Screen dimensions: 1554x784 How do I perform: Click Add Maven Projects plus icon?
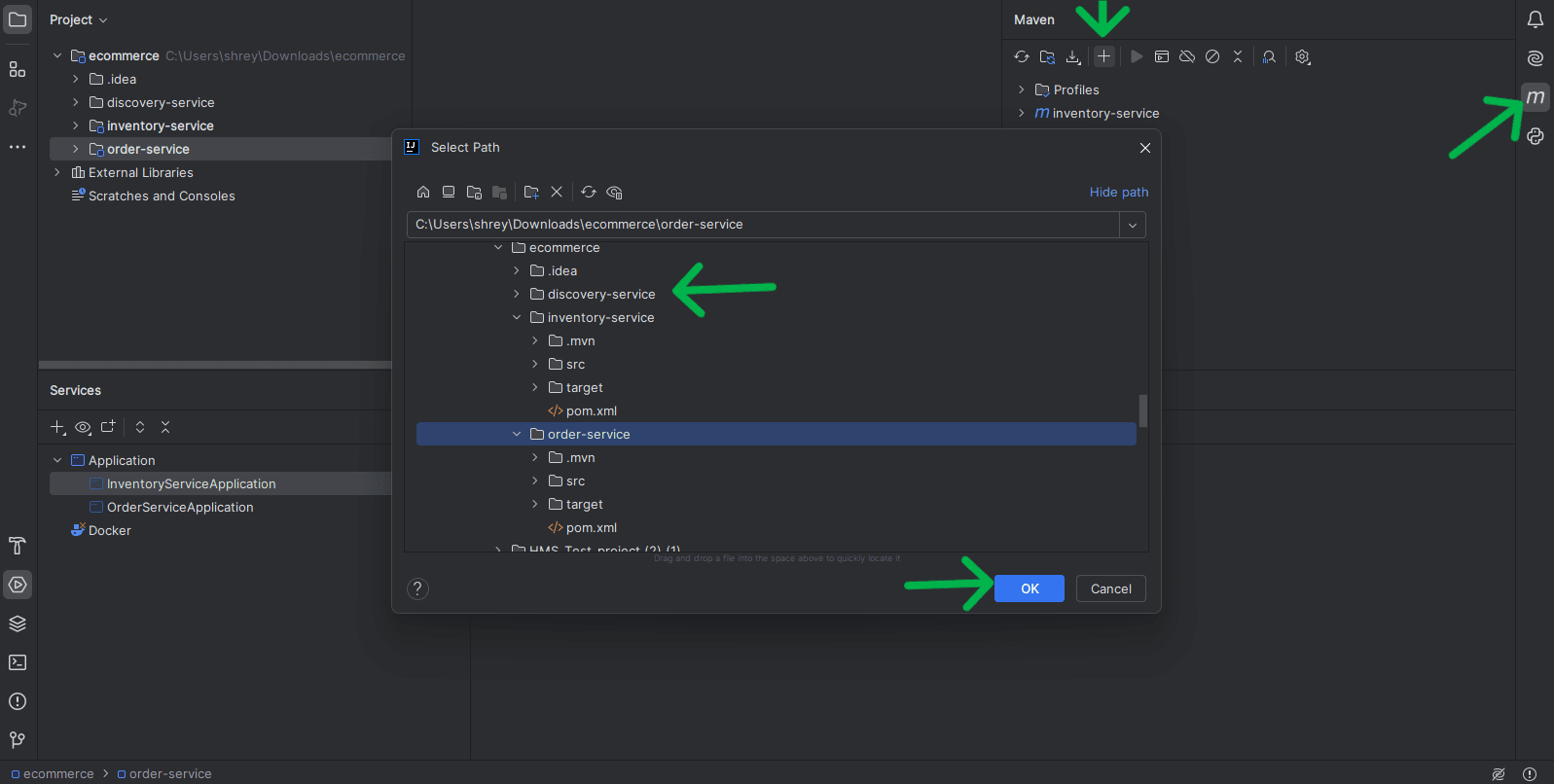(x=1103, y=56)
